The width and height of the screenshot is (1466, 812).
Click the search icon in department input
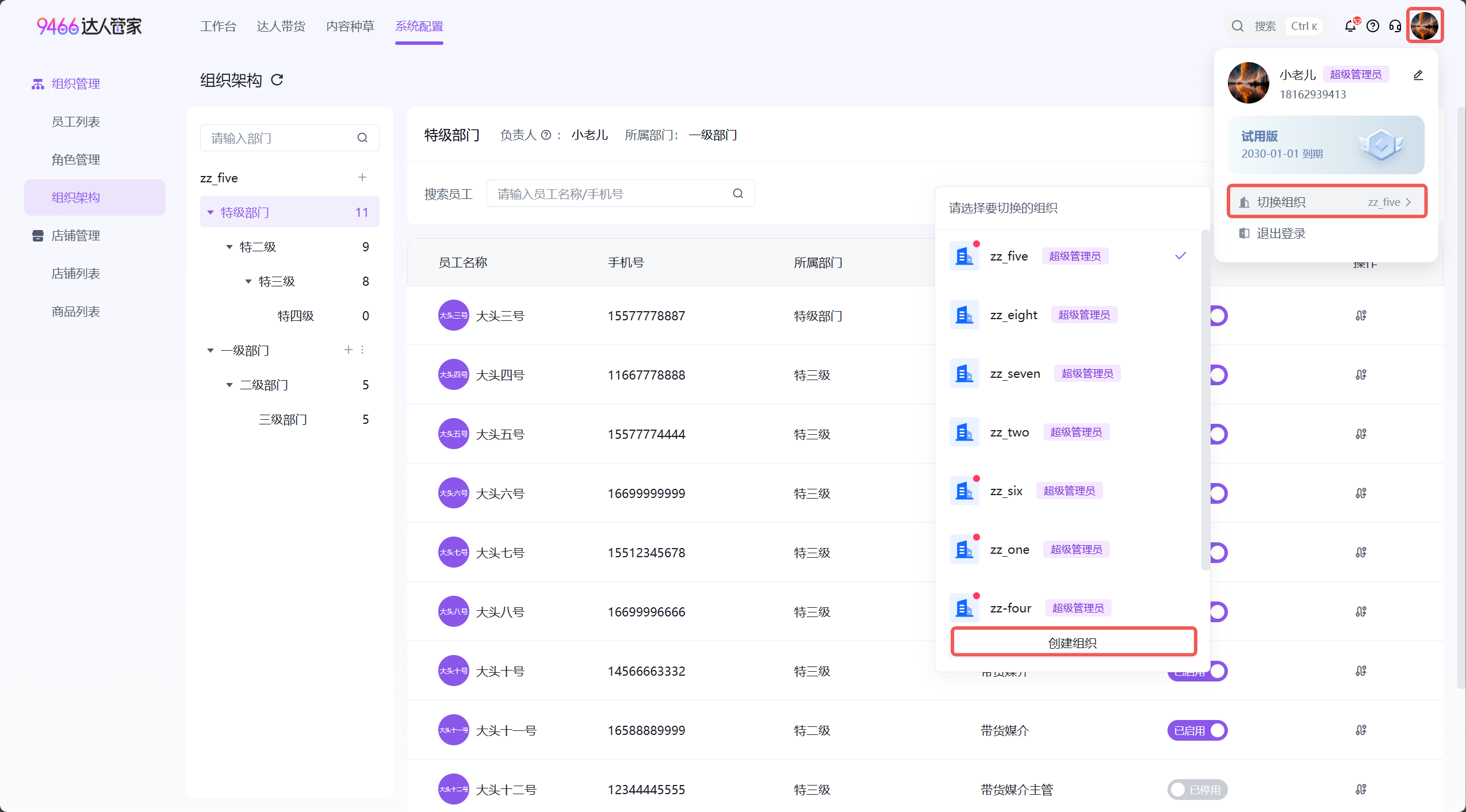click(x=362, y=138)
